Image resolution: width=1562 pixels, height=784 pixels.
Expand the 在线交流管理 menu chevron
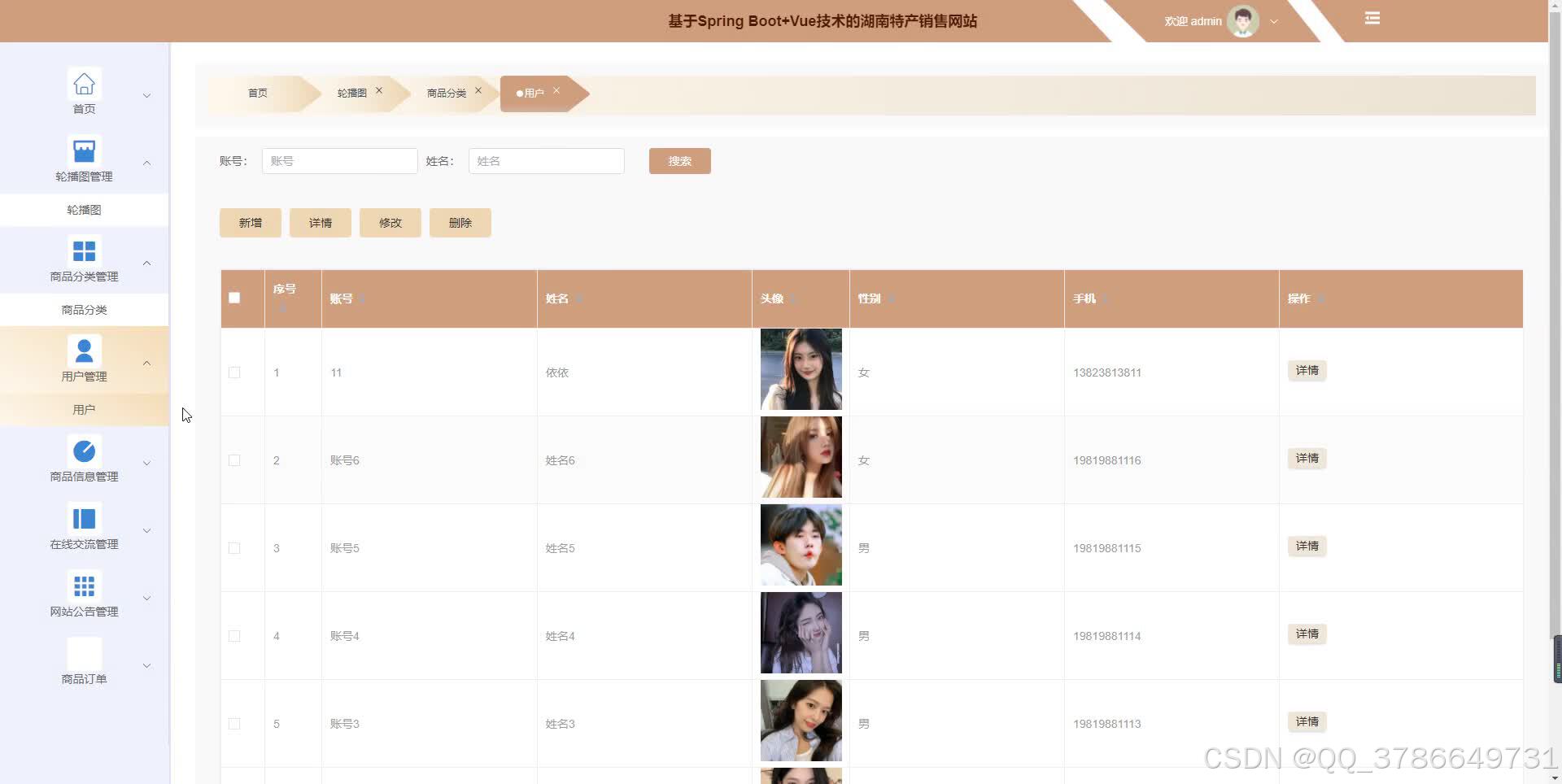coord(146,531)
